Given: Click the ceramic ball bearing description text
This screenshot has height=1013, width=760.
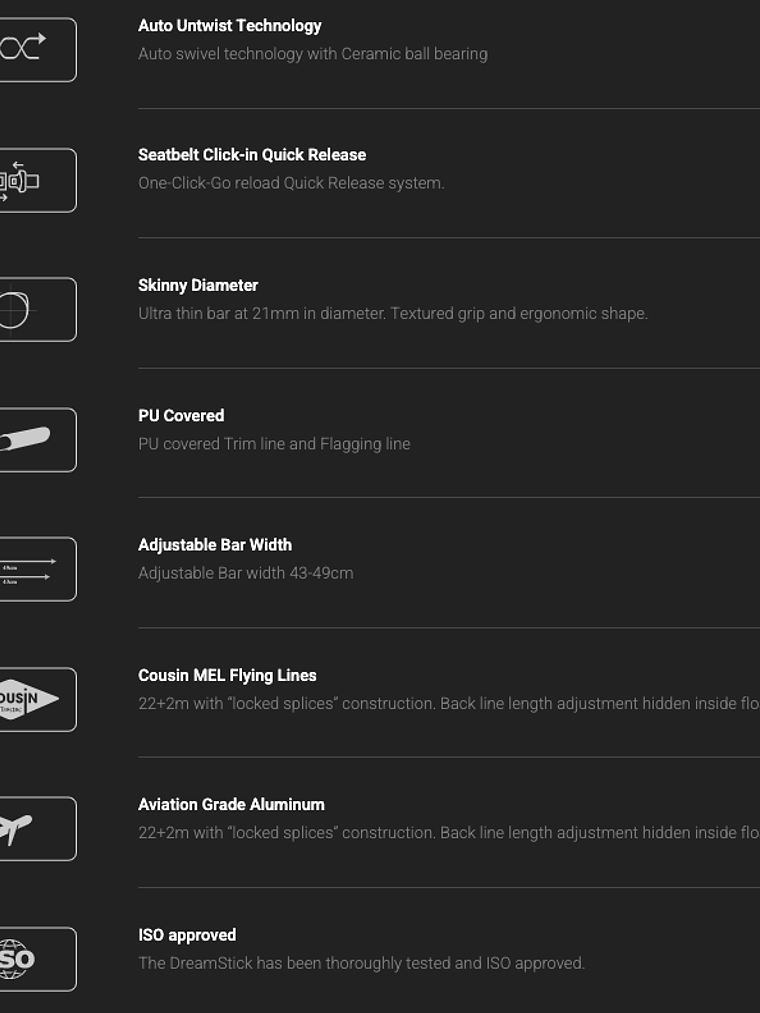Looking at the screenshot, I should tap(313, 54).
